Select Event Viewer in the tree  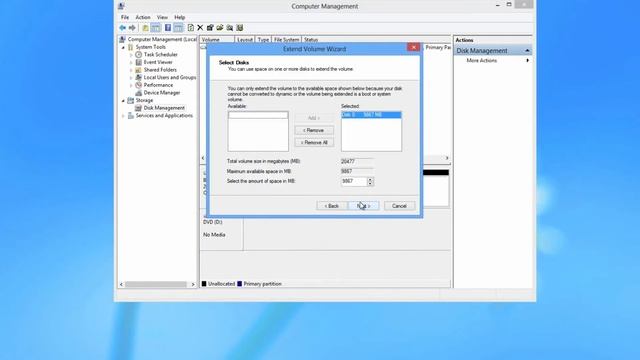(158, 62)
